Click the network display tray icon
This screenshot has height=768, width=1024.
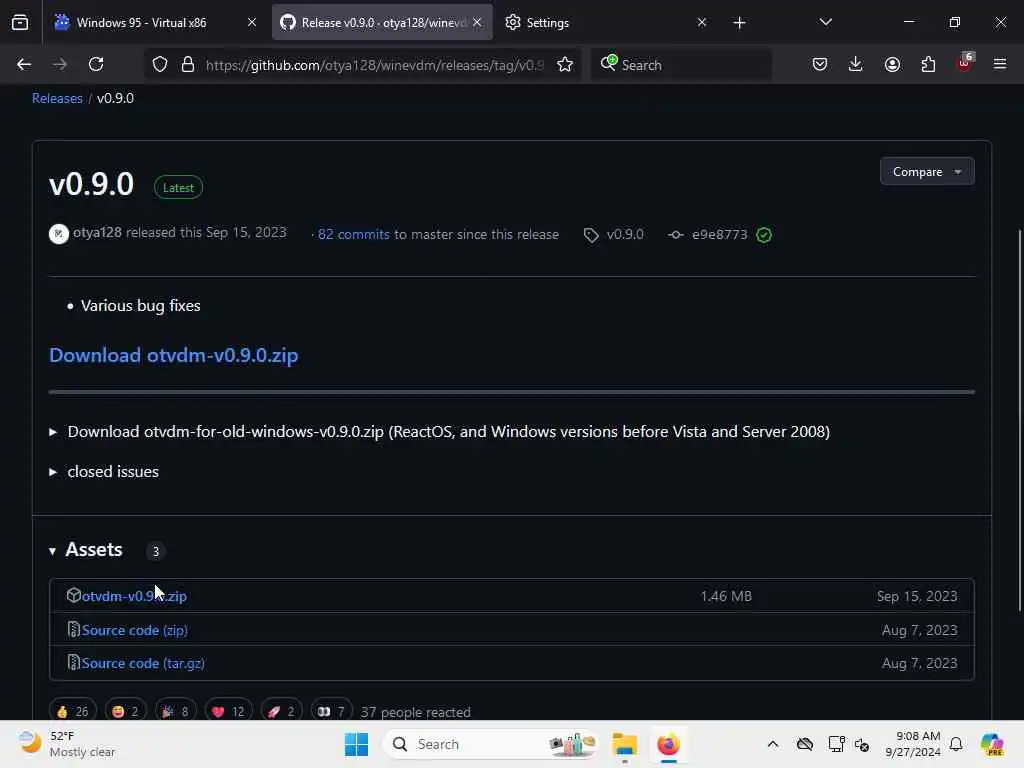836,744
